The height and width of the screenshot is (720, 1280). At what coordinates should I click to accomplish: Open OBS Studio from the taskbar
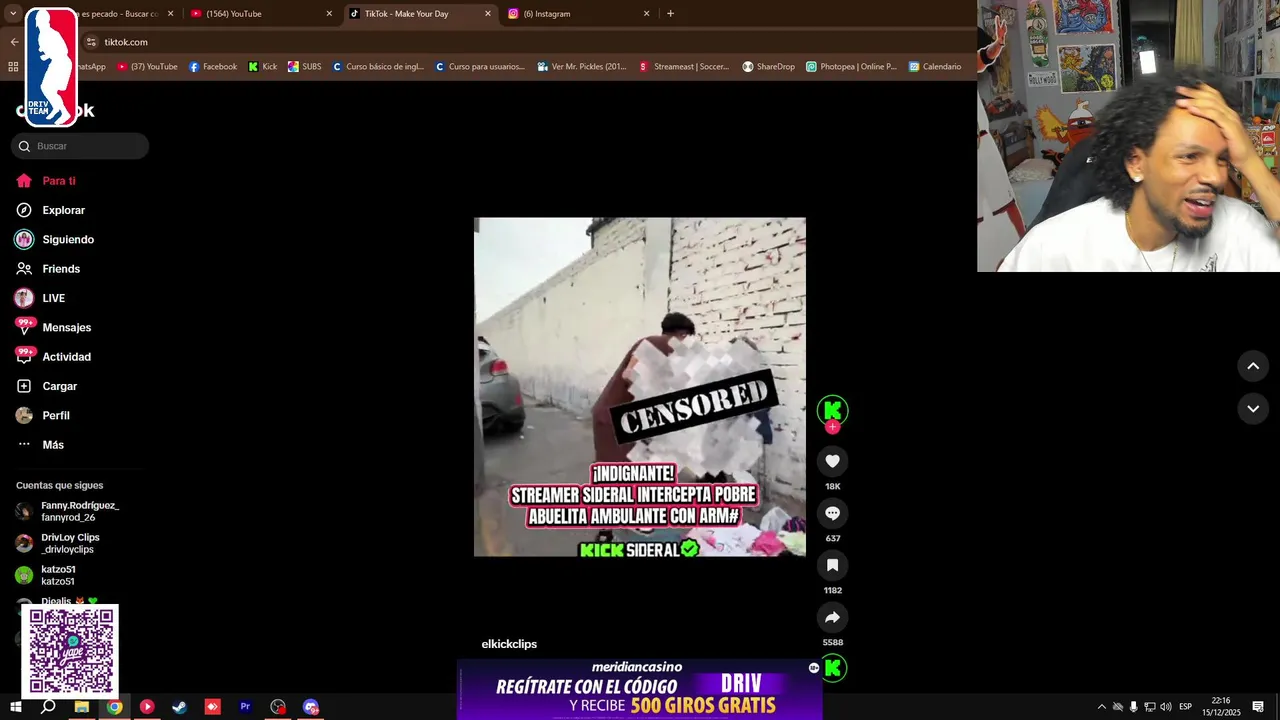click(278, 707)
